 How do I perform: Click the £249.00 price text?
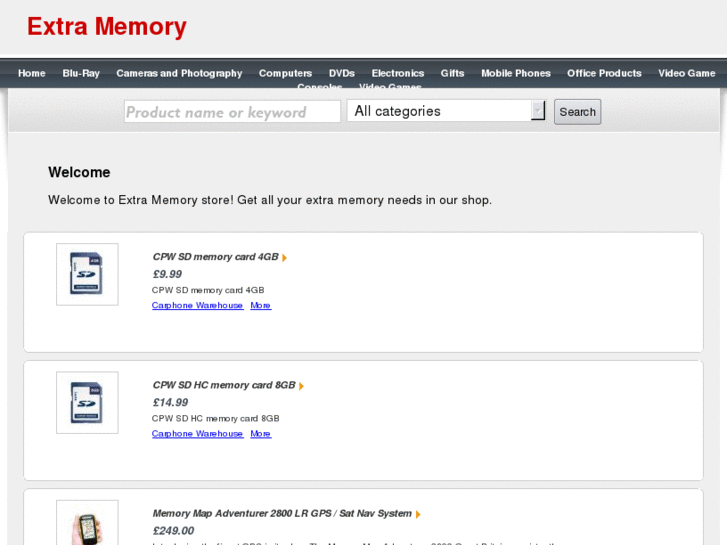pyautogui.click(x=173, y=531)
